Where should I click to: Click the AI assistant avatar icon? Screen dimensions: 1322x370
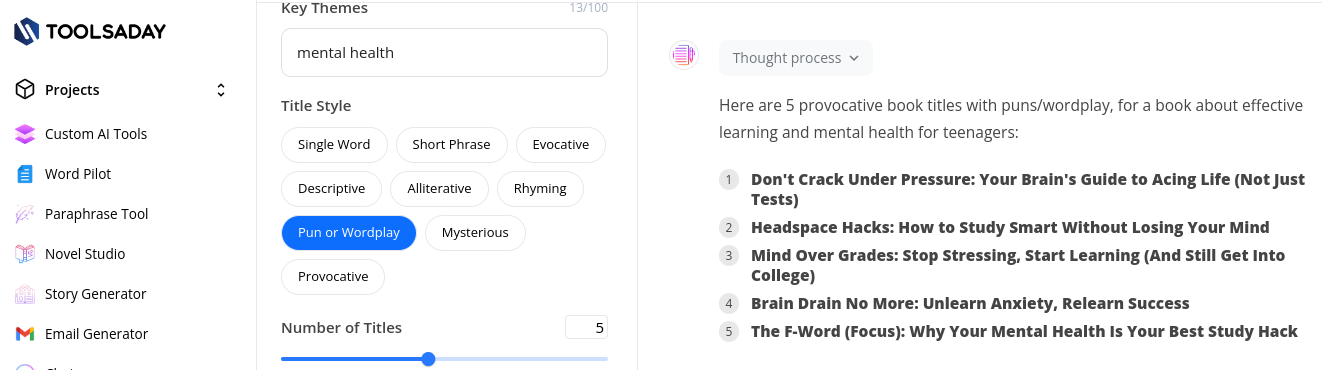pos(683,56)
